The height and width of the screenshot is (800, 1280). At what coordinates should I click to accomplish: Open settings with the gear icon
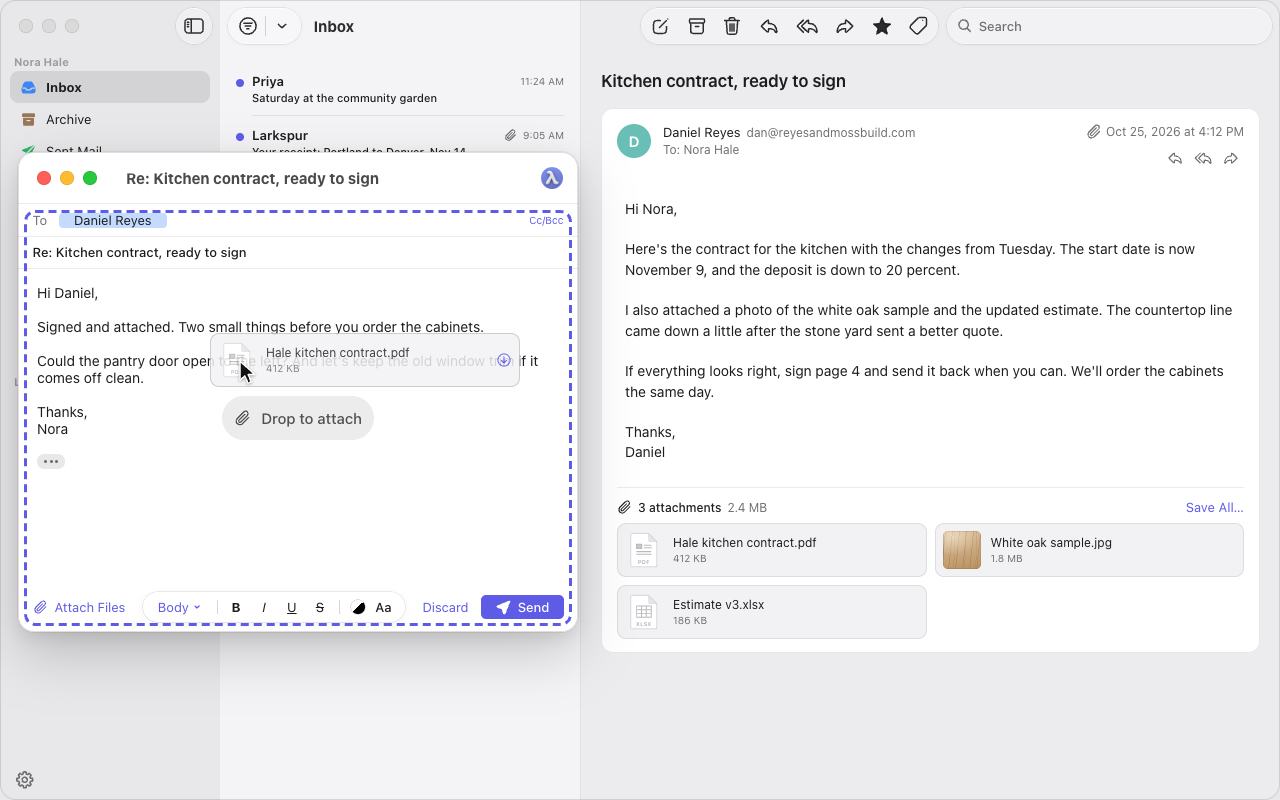pyautogui.click(x=25, y=780)
